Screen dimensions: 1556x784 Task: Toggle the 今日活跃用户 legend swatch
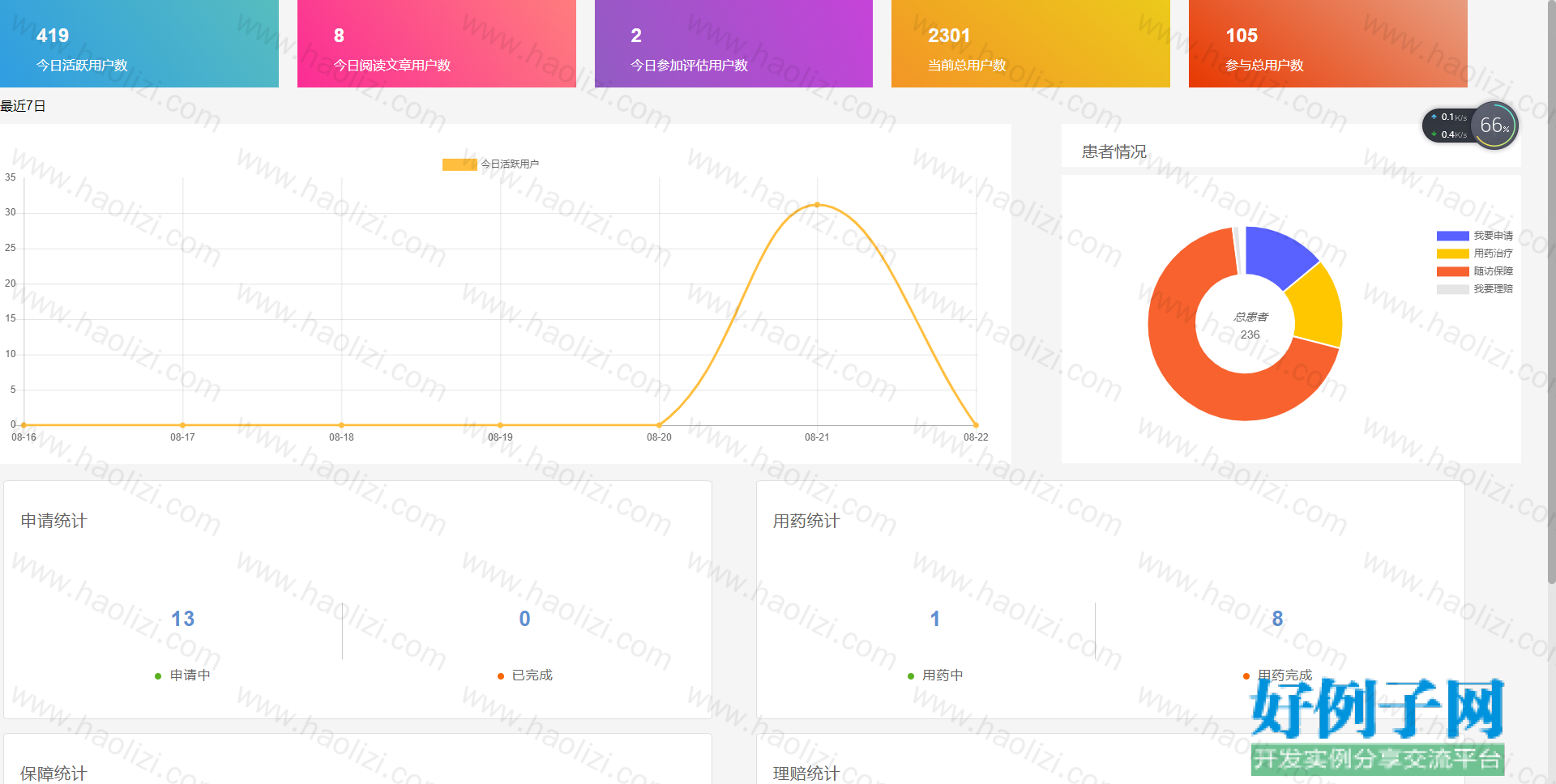click(460, 164)
